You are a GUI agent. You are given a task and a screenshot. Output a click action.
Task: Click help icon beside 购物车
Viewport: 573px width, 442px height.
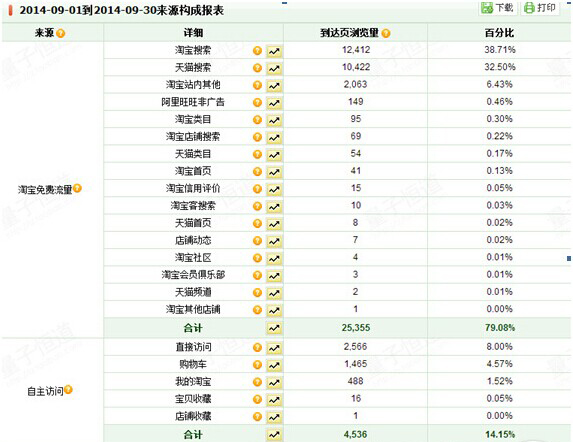point(257,365)
